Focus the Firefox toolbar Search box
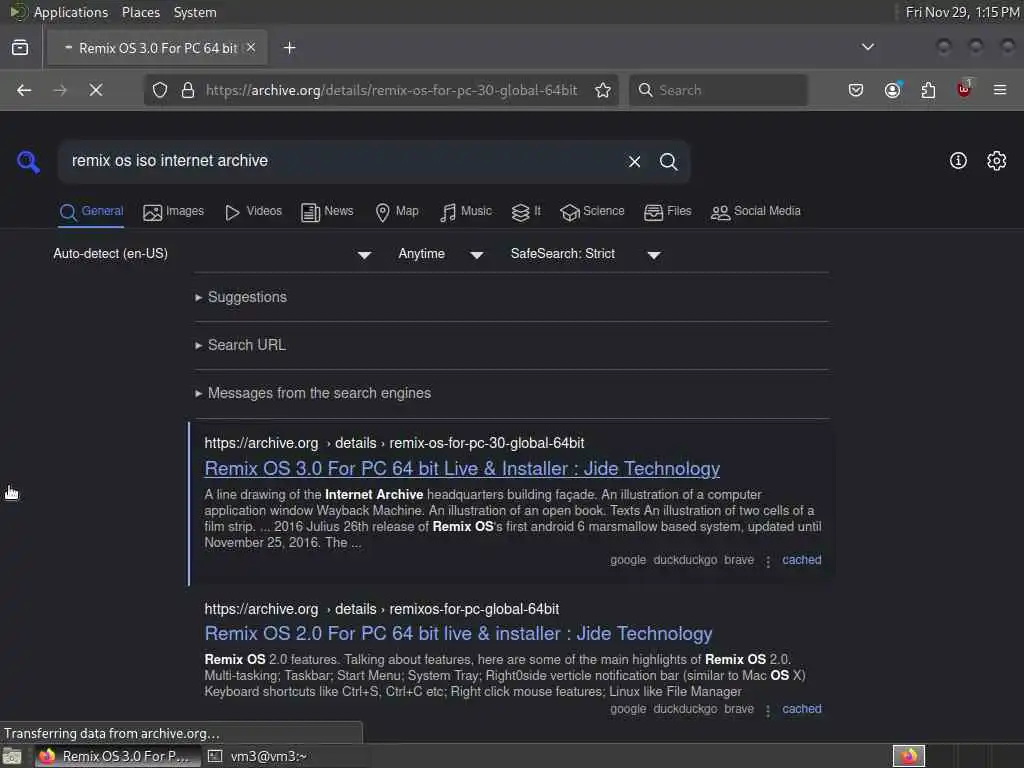The height and width of the screenshot is (768, 1024). coord(718,90)
